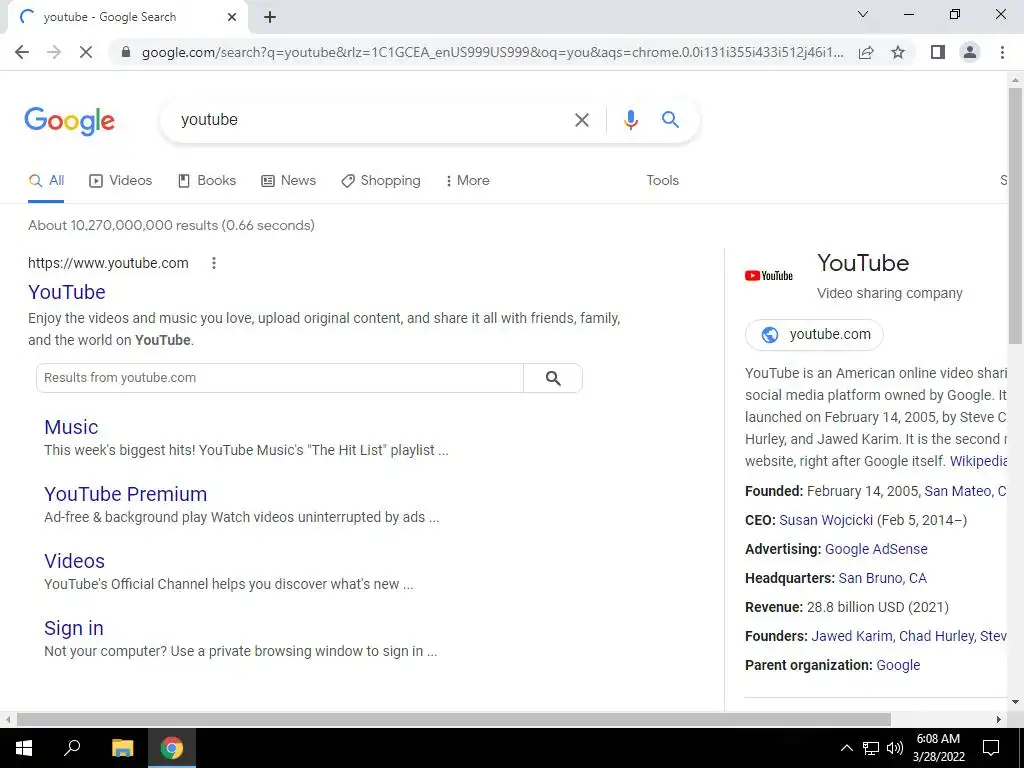The height and width of the screenshot is (768, 1024).
Task: Open the YouTube Premium link
Action: coord(125,494)
